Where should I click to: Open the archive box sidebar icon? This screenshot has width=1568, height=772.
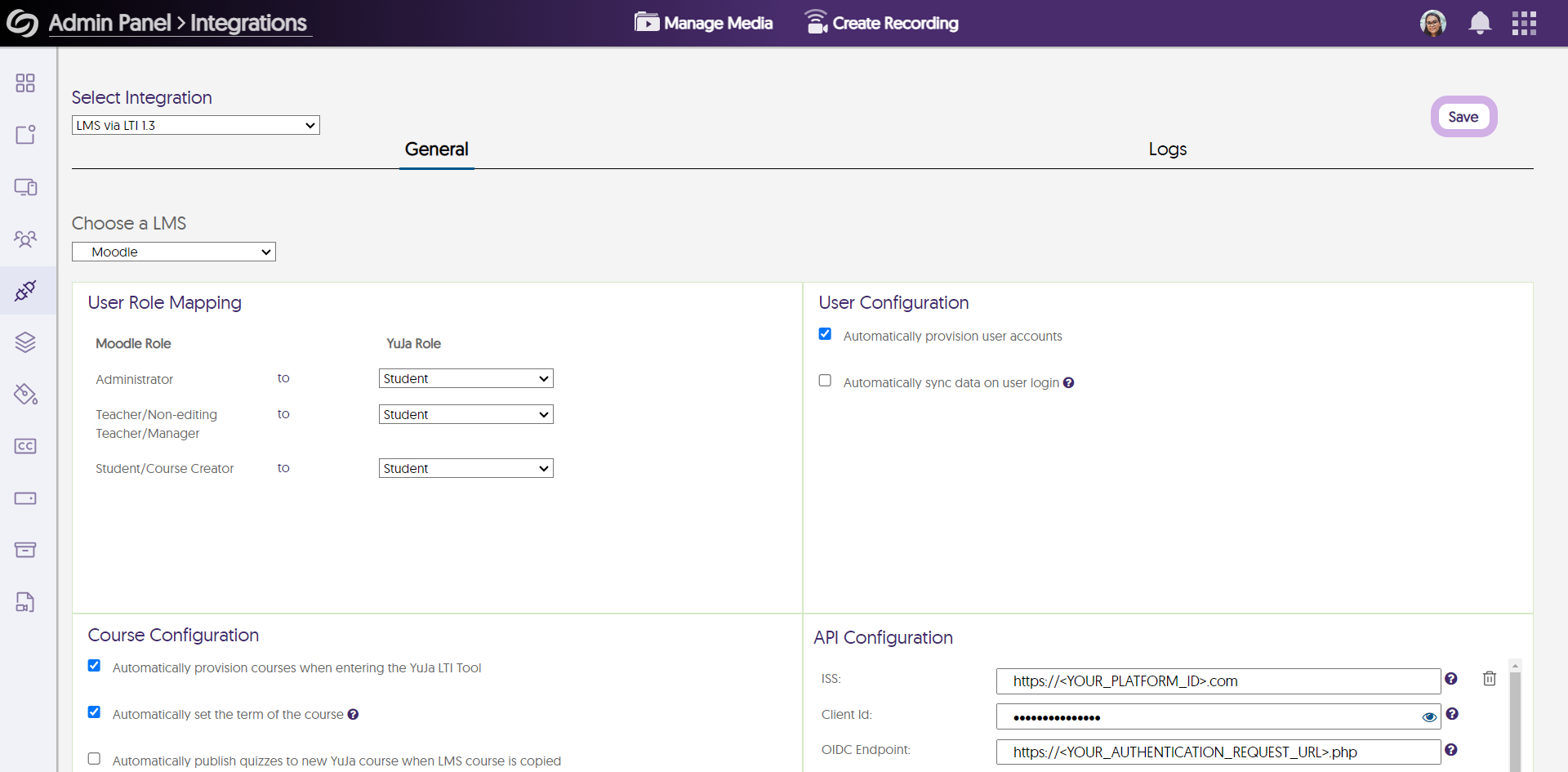25,550
